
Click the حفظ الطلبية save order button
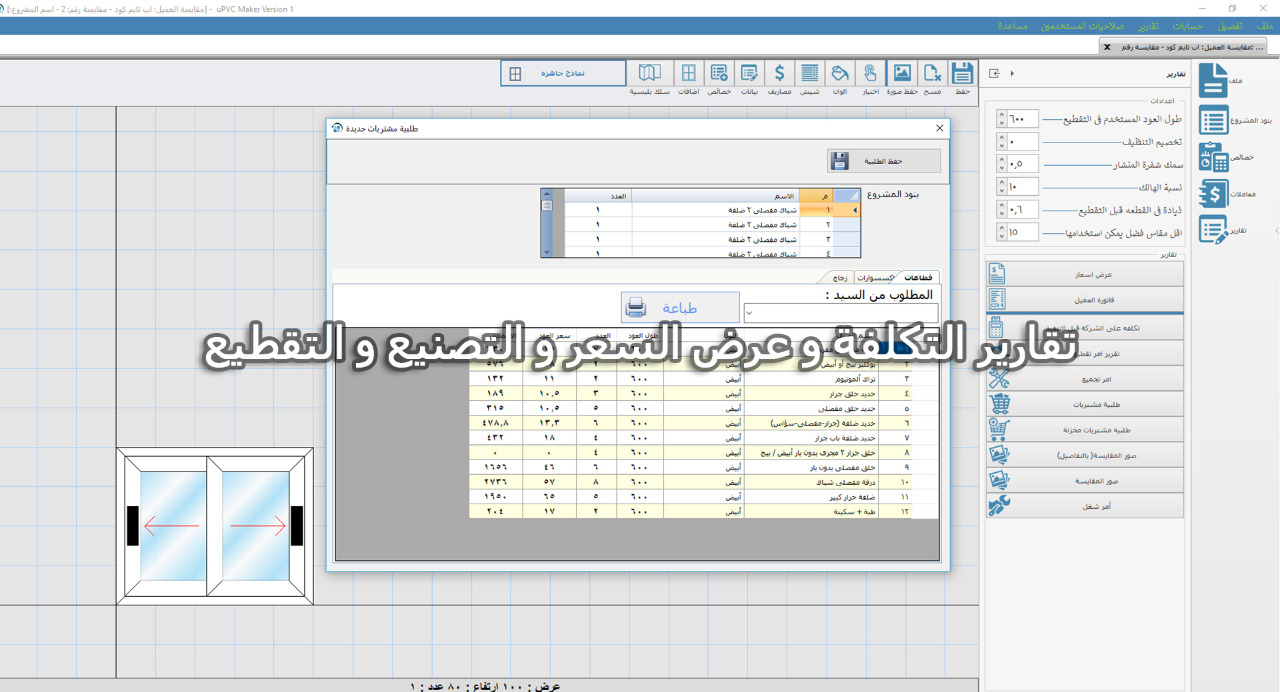tap(883, 161)
